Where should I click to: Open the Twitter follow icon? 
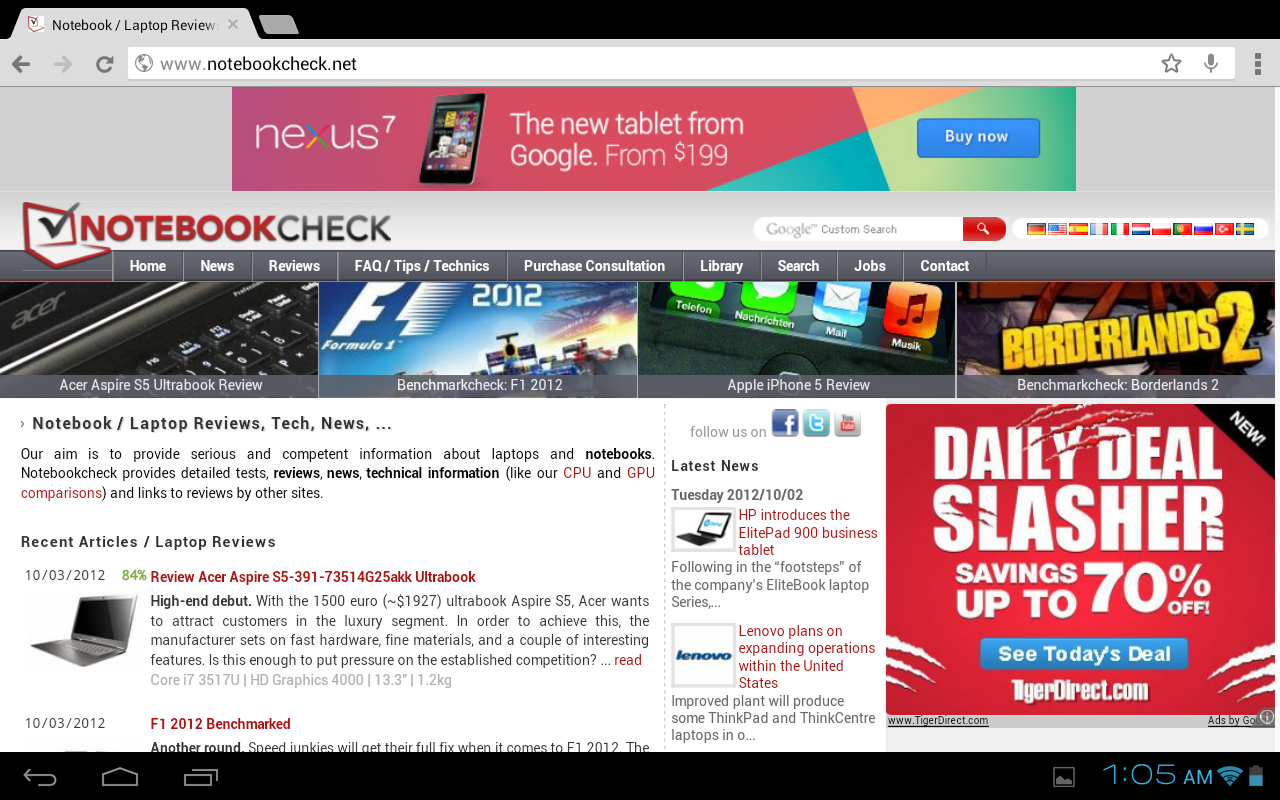[x=816, y=423]
